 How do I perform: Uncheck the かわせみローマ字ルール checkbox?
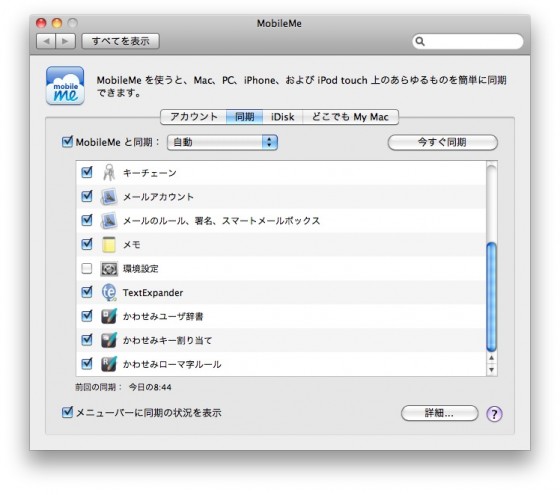[x=87, y=364]
